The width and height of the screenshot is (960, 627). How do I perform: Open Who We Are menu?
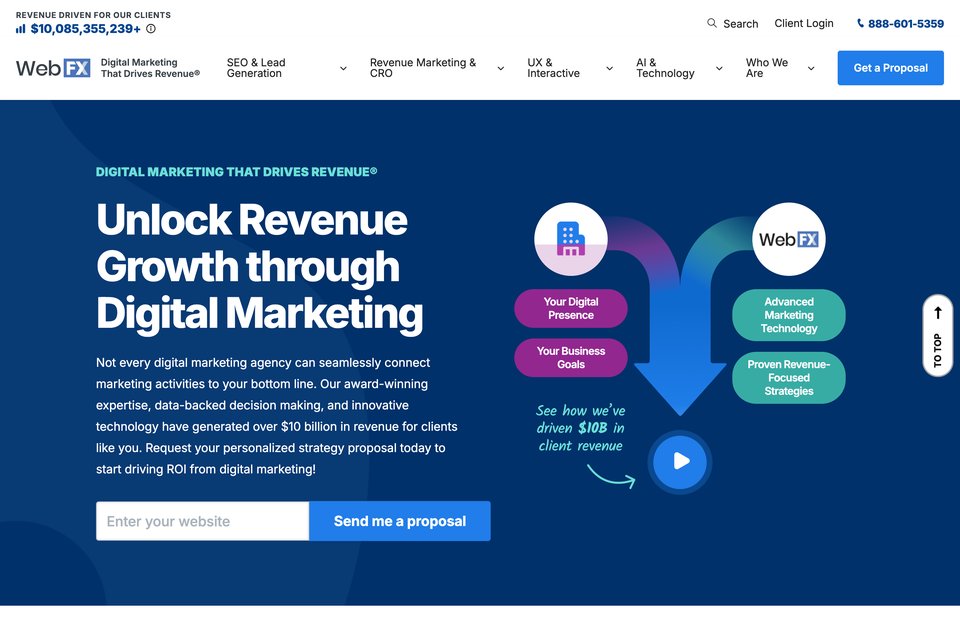(767, 68)
